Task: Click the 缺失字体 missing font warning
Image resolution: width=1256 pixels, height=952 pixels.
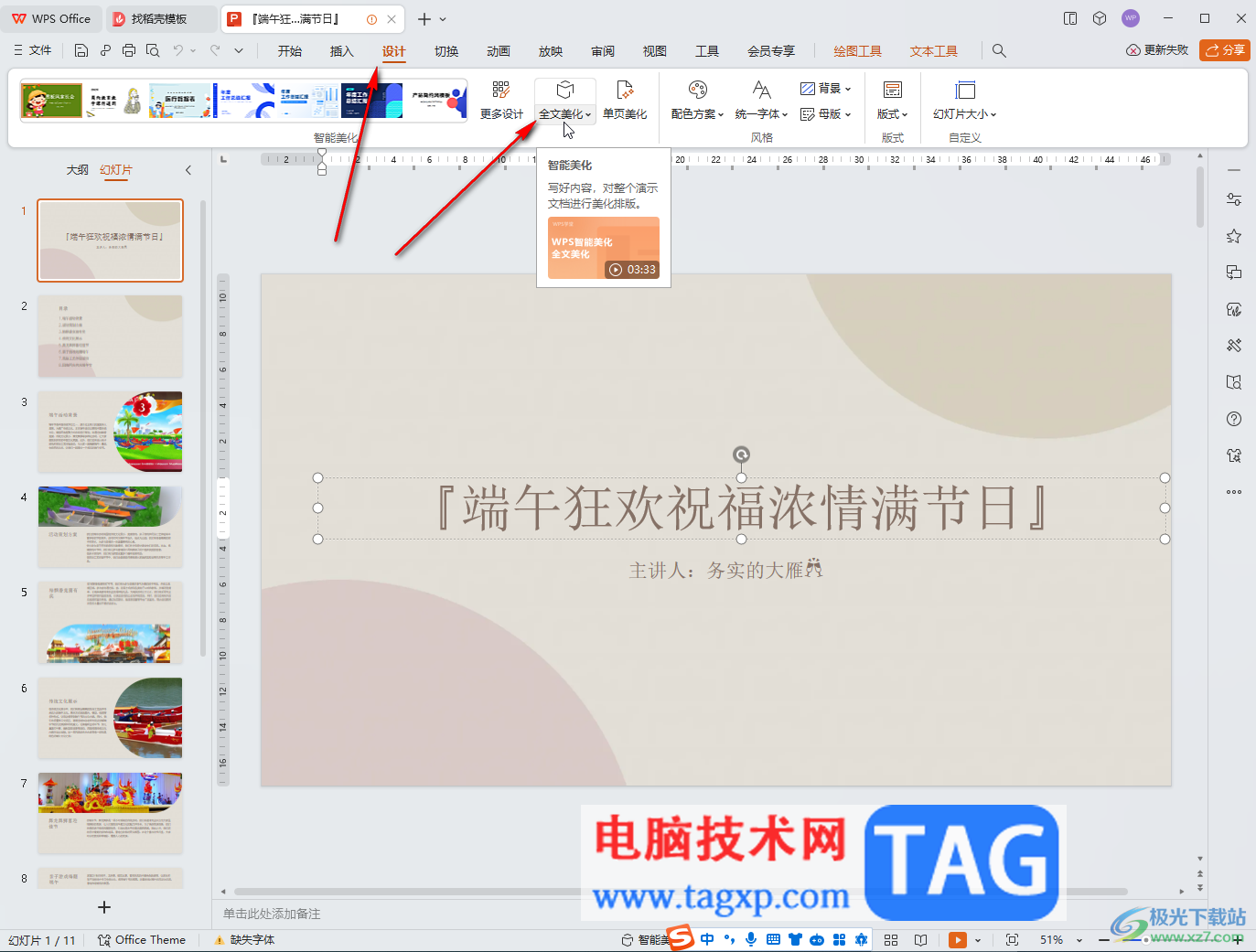Action: click(244, 940)
